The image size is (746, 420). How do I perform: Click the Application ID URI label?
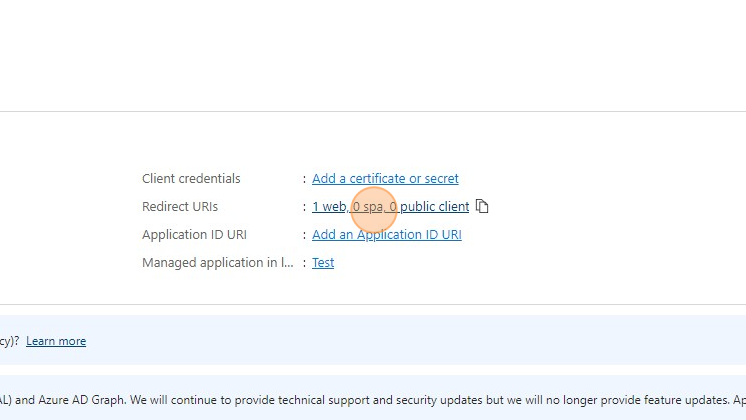(x=194, y=235)
